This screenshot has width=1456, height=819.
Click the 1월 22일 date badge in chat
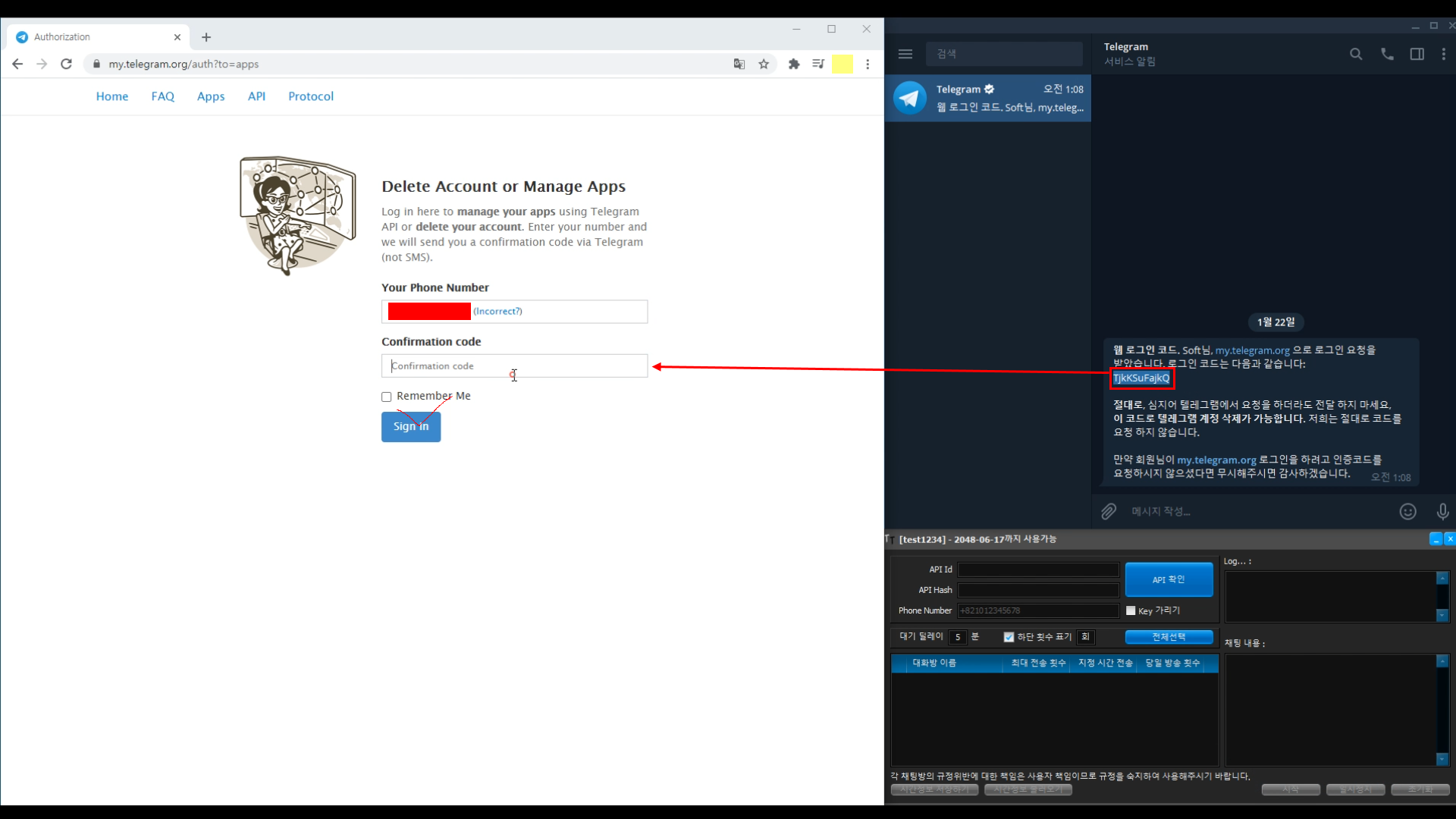coord(1276,322)
